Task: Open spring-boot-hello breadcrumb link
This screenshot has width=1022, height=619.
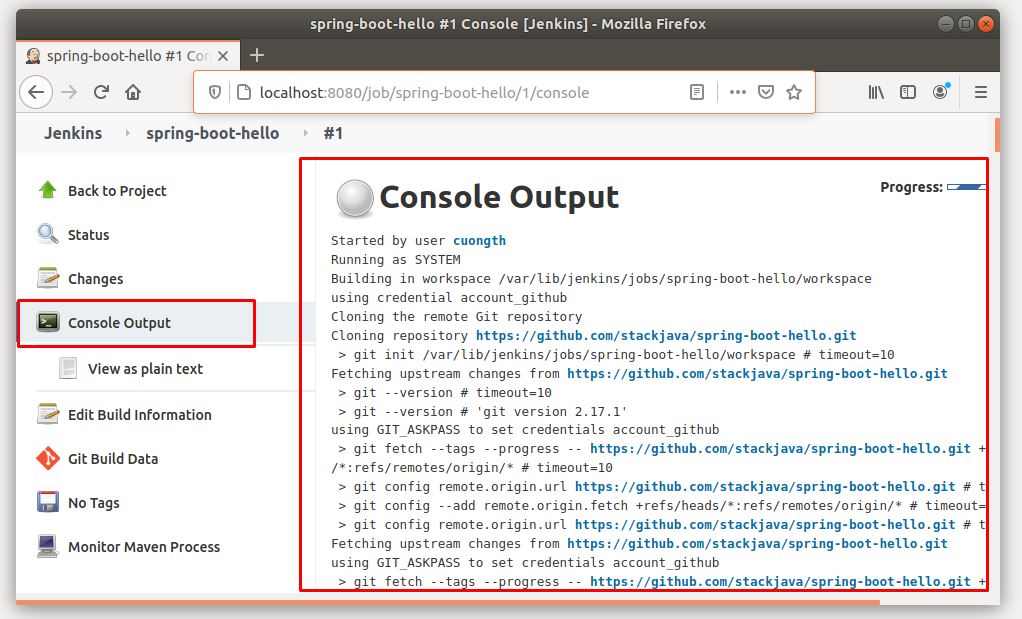Action: pos(212,134)
